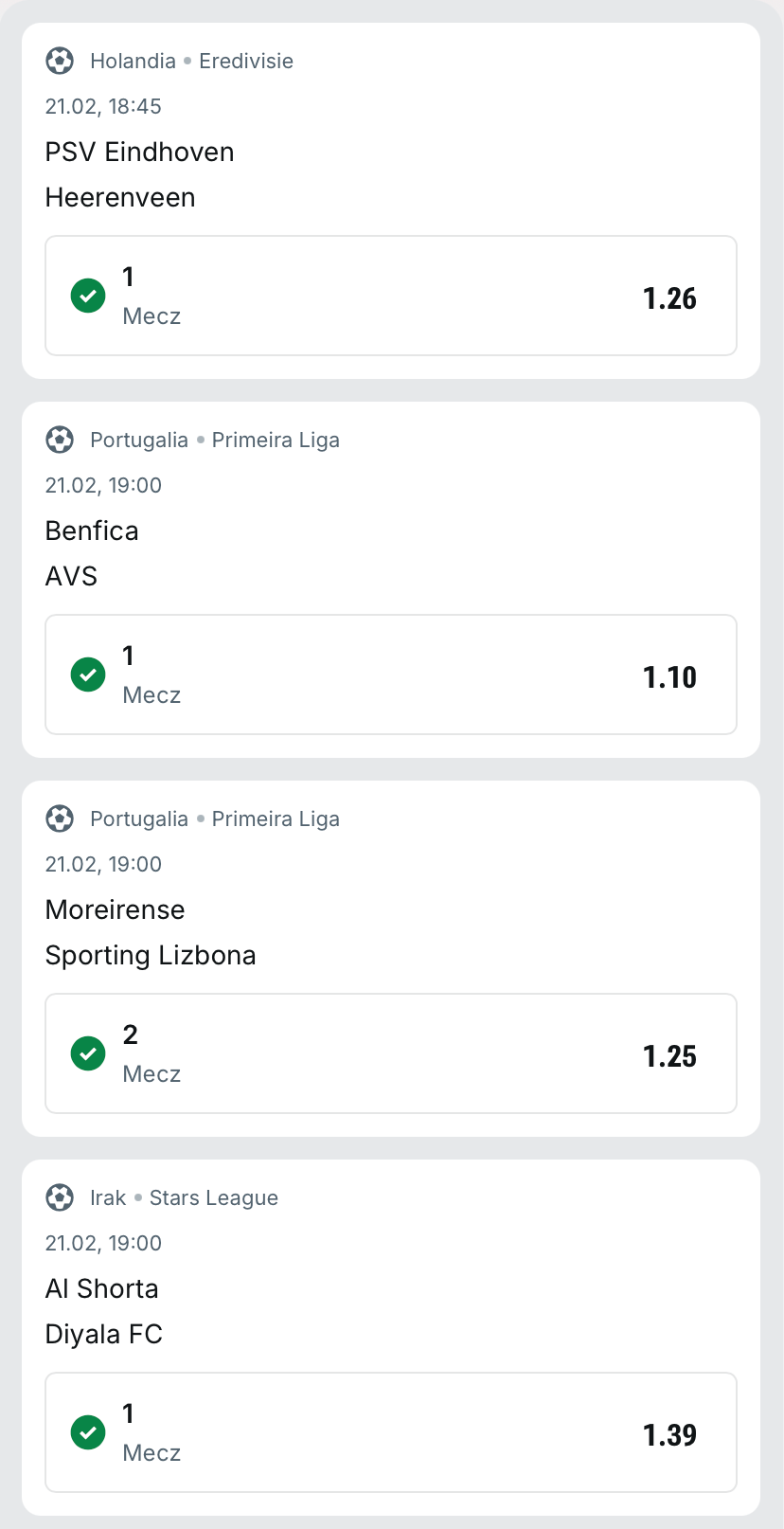Click the 21.02, 18:45 match time
The height and width of the screenshot is (1529, 784).
[103, 106]
